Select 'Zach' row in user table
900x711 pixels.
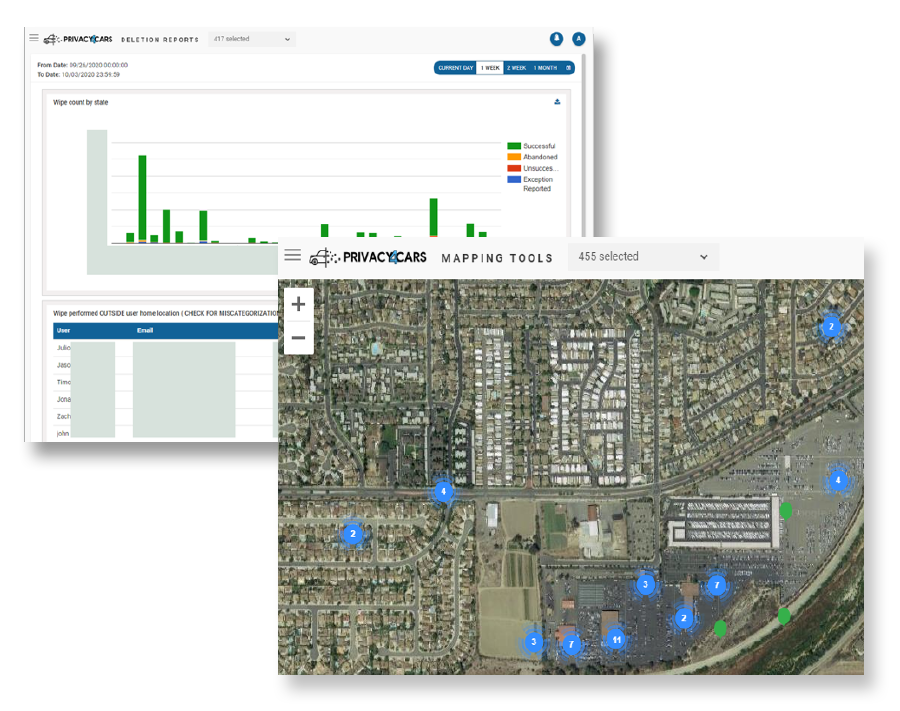click(x=165, y=417)
